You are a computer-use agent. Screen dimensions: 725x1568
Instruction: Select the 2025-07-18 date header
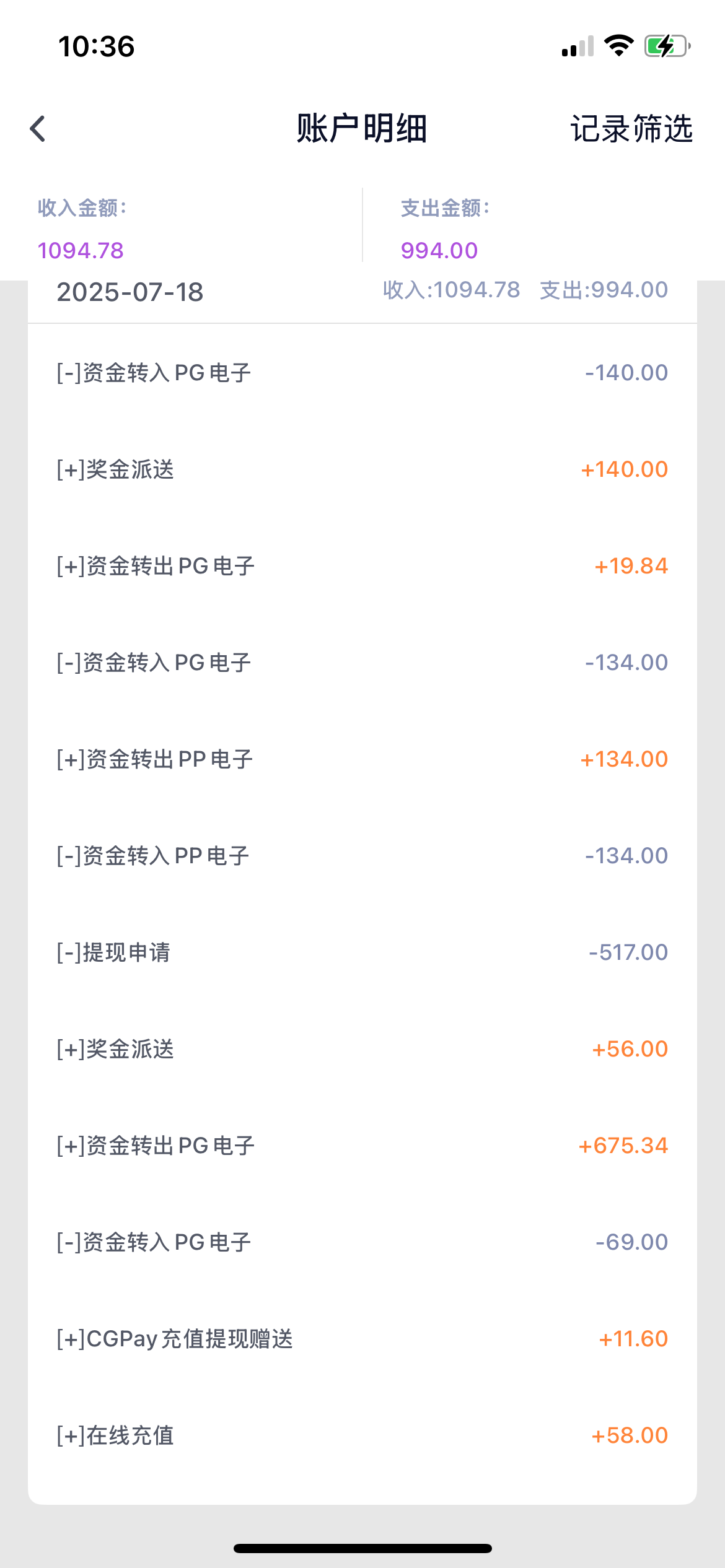click(130, 292)
